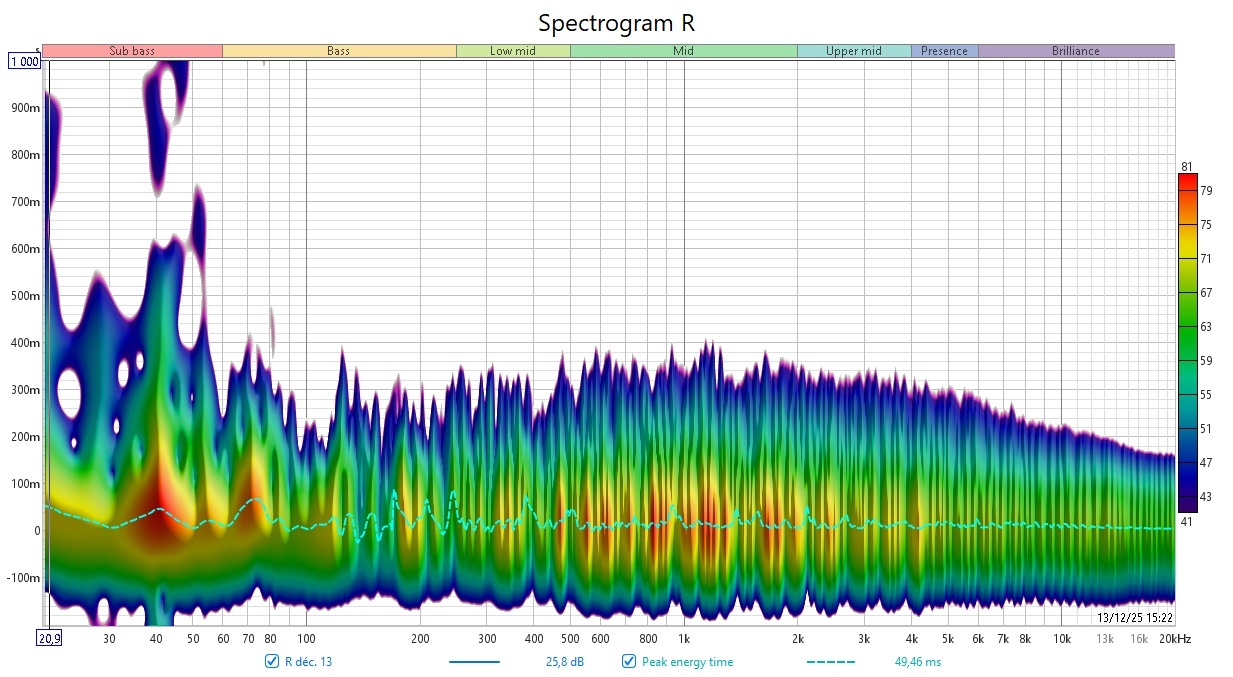Select the Upper mid band label
This screenshot has width=1233, height=677.
pos(854,51)
